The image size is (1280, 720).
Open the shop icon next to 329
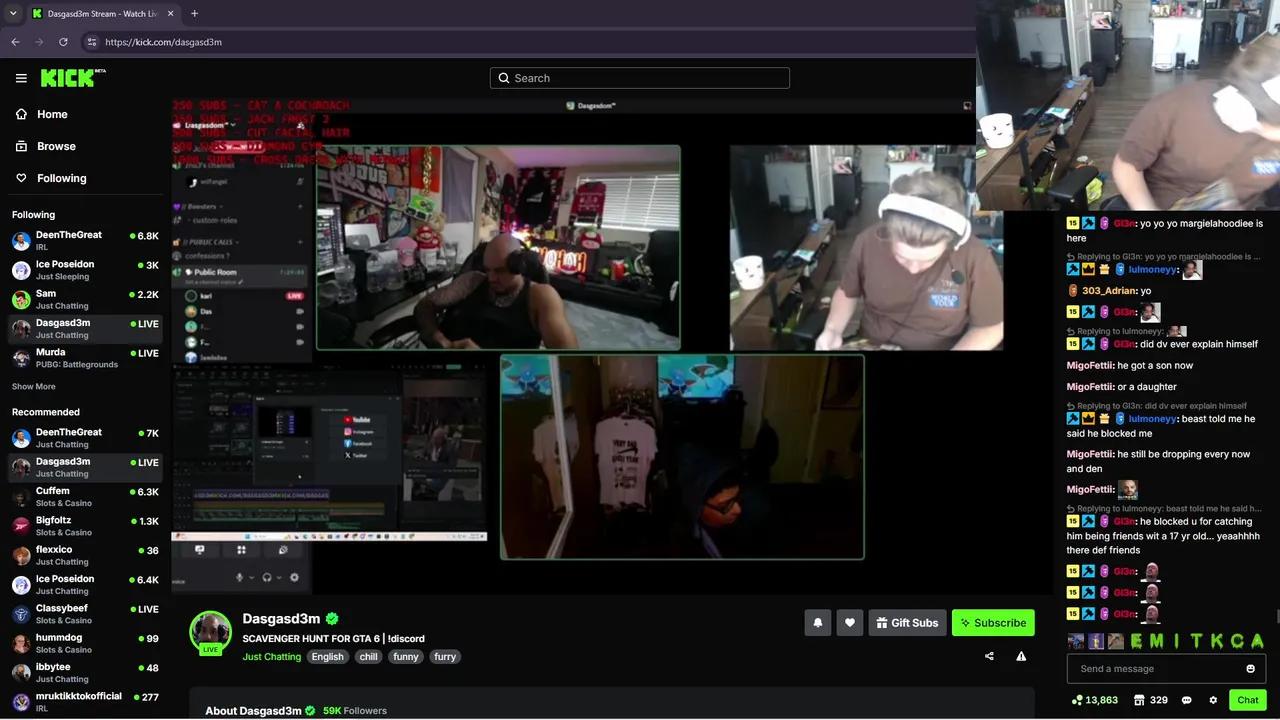coord(1137,700)
